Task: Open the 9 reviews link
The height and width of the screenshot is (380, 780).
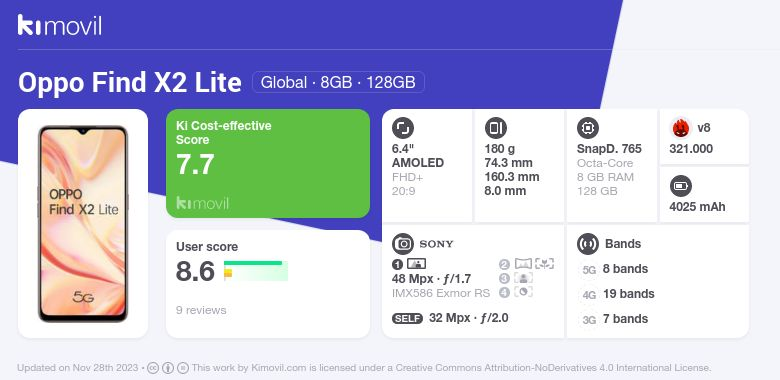Action: tap(201, 310)
